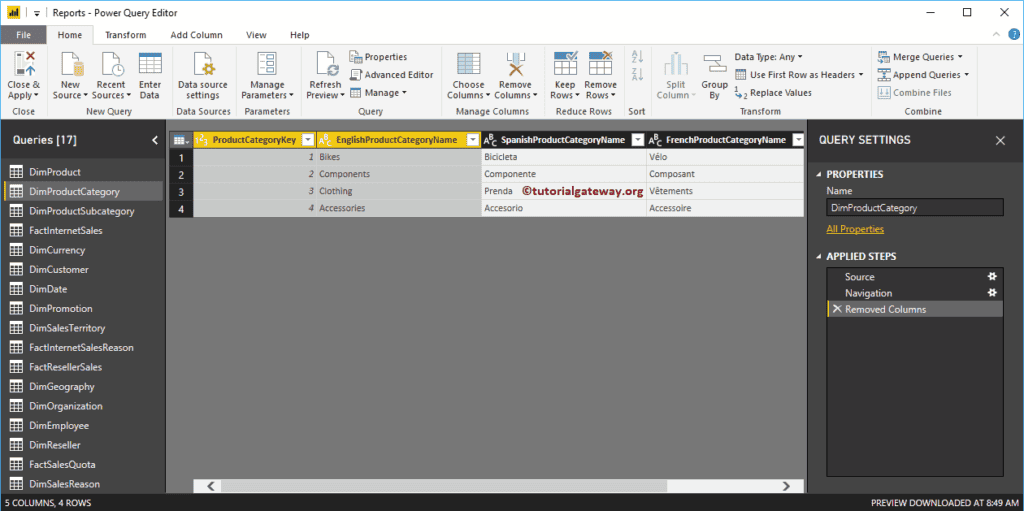Select the DimProductSubcategory query
The image size is (1024, 511).
[82, 211]
